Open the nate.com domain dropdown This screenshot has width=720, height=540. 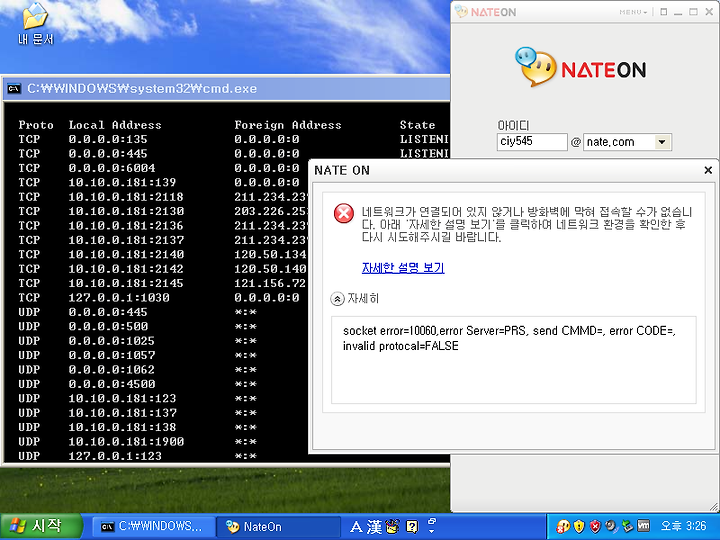(x=662, y=142)
